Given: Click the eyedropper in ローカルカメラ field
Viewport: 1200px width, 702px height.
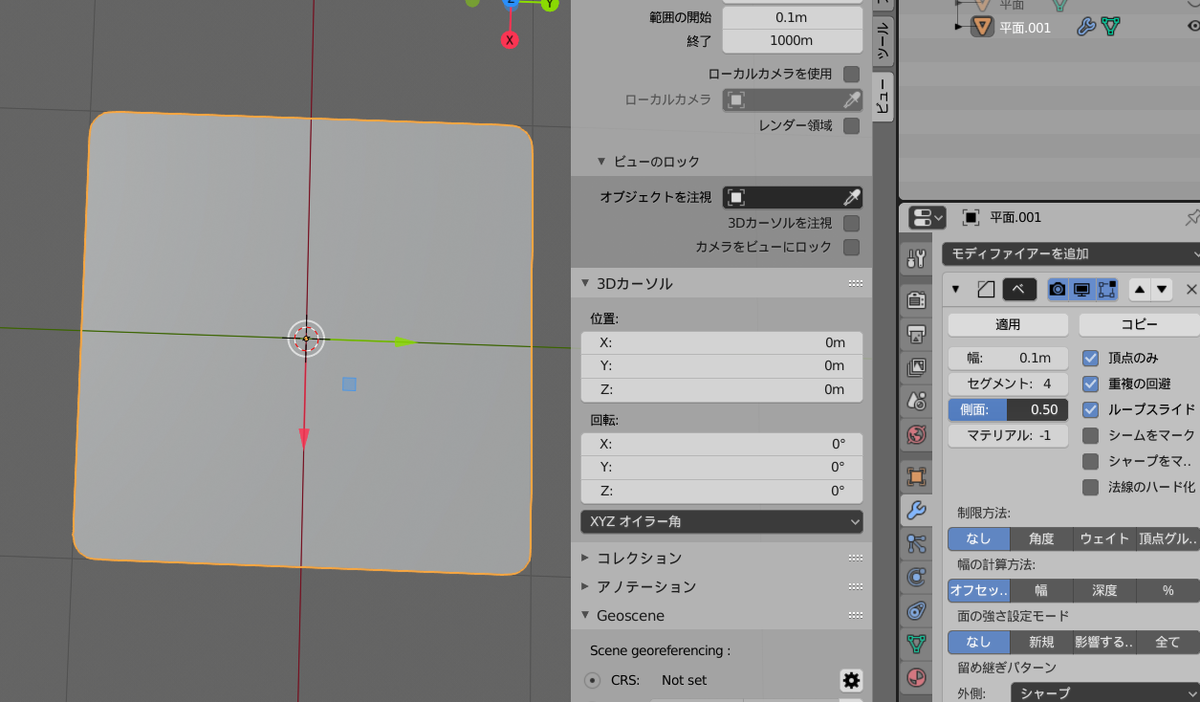Looking at the screenshot, I should (852, 100).
